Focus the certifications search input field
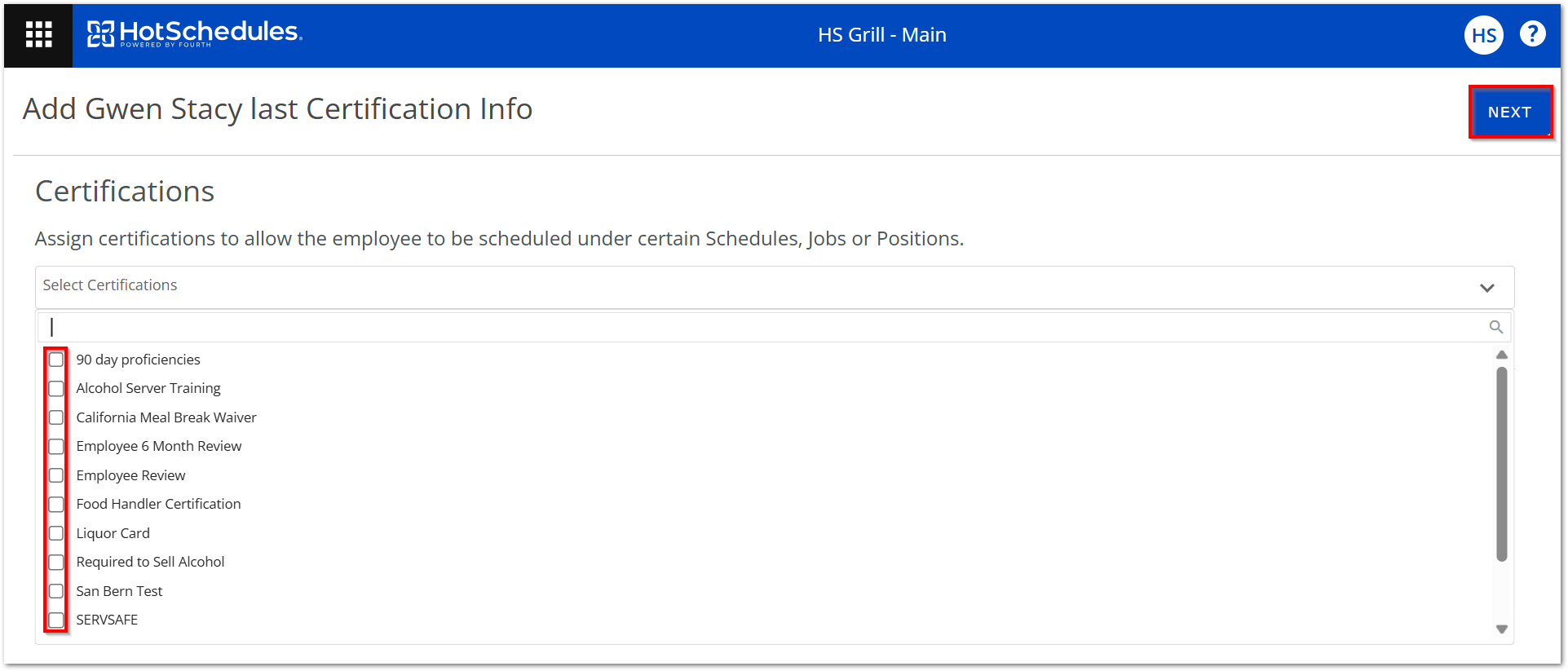This screenshot has width=1568, height=671. pos(766,327)
